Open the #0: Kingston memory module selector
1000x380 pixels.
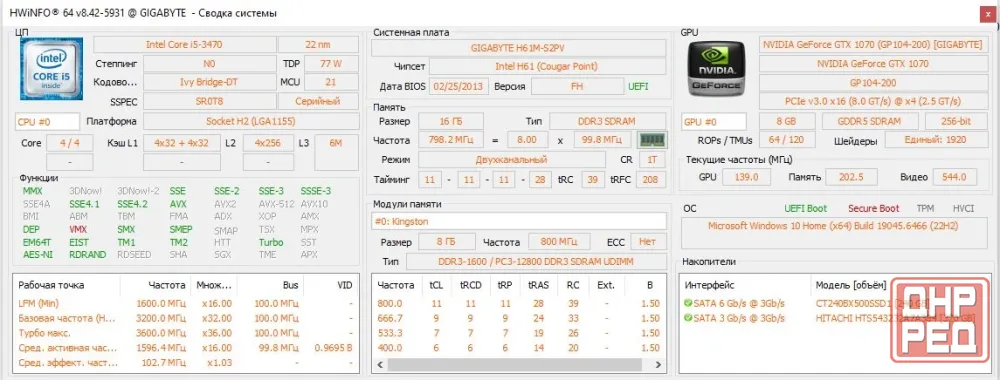tap(518, 221)
